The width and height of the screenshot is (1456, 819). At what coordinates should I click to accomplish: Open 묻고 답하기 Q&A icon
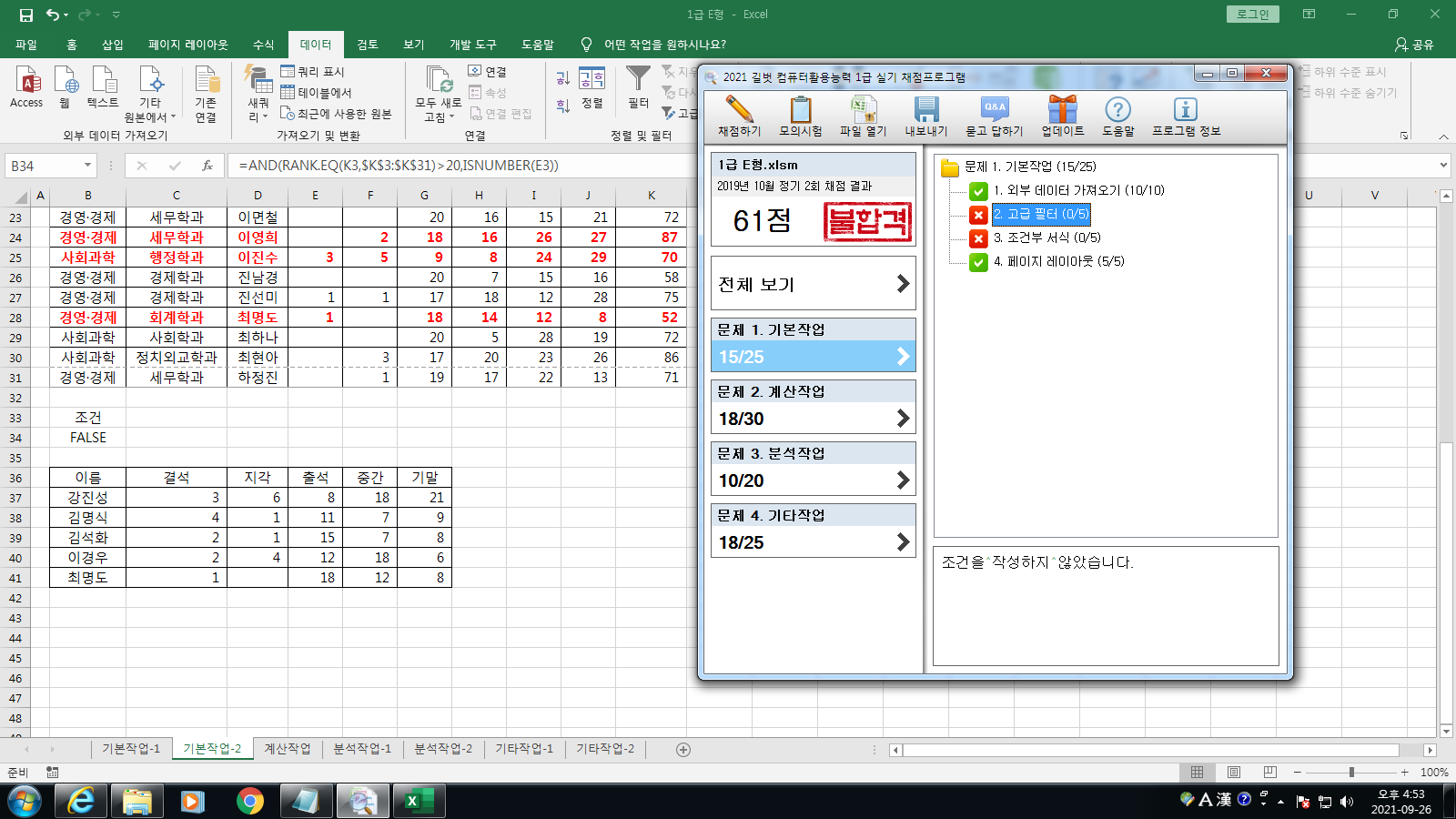click(x=994, y=111)
